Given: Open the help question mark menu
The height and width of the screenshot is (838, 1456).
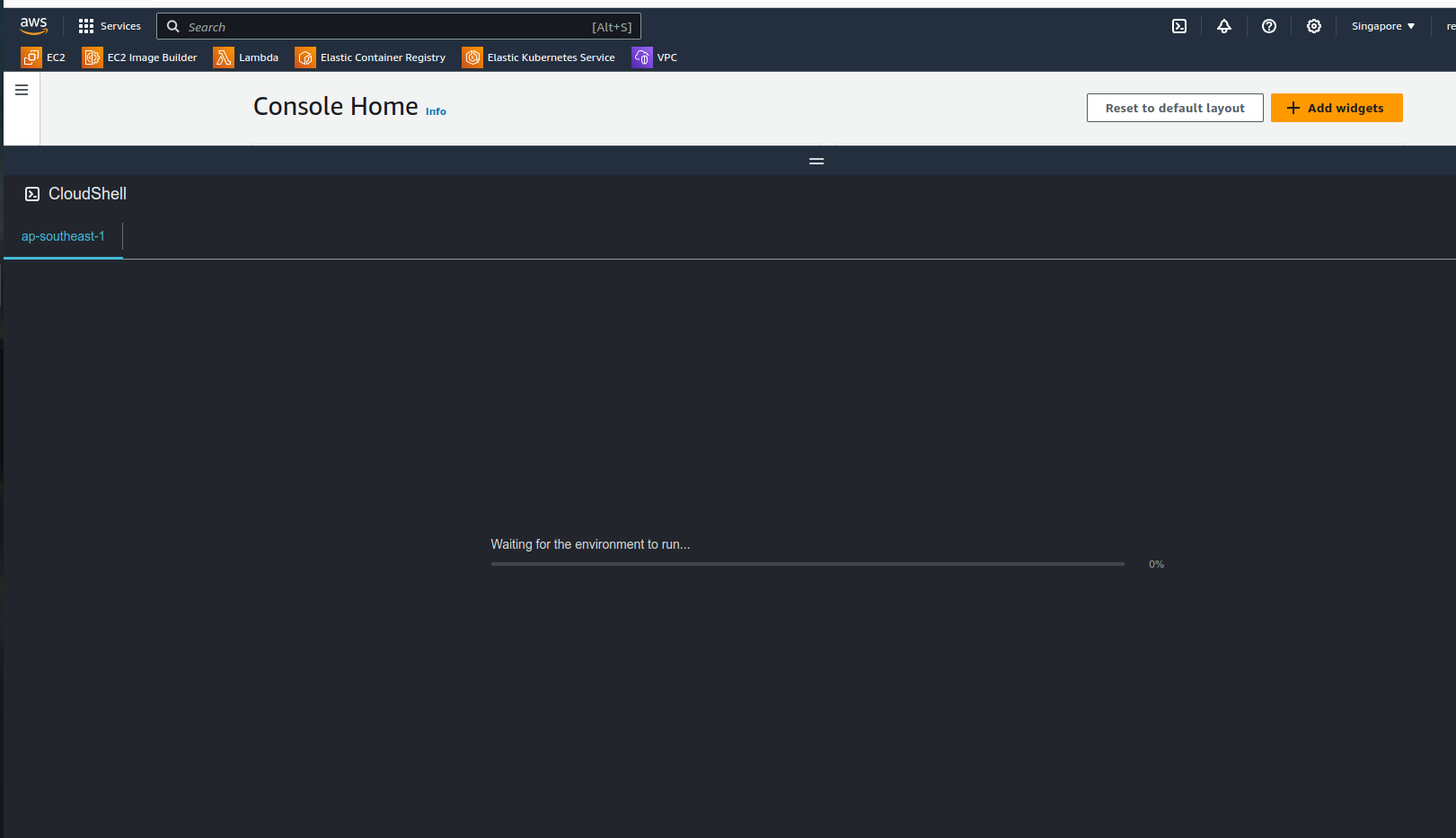Looking at the screenshot, I should click(1269, 26).
